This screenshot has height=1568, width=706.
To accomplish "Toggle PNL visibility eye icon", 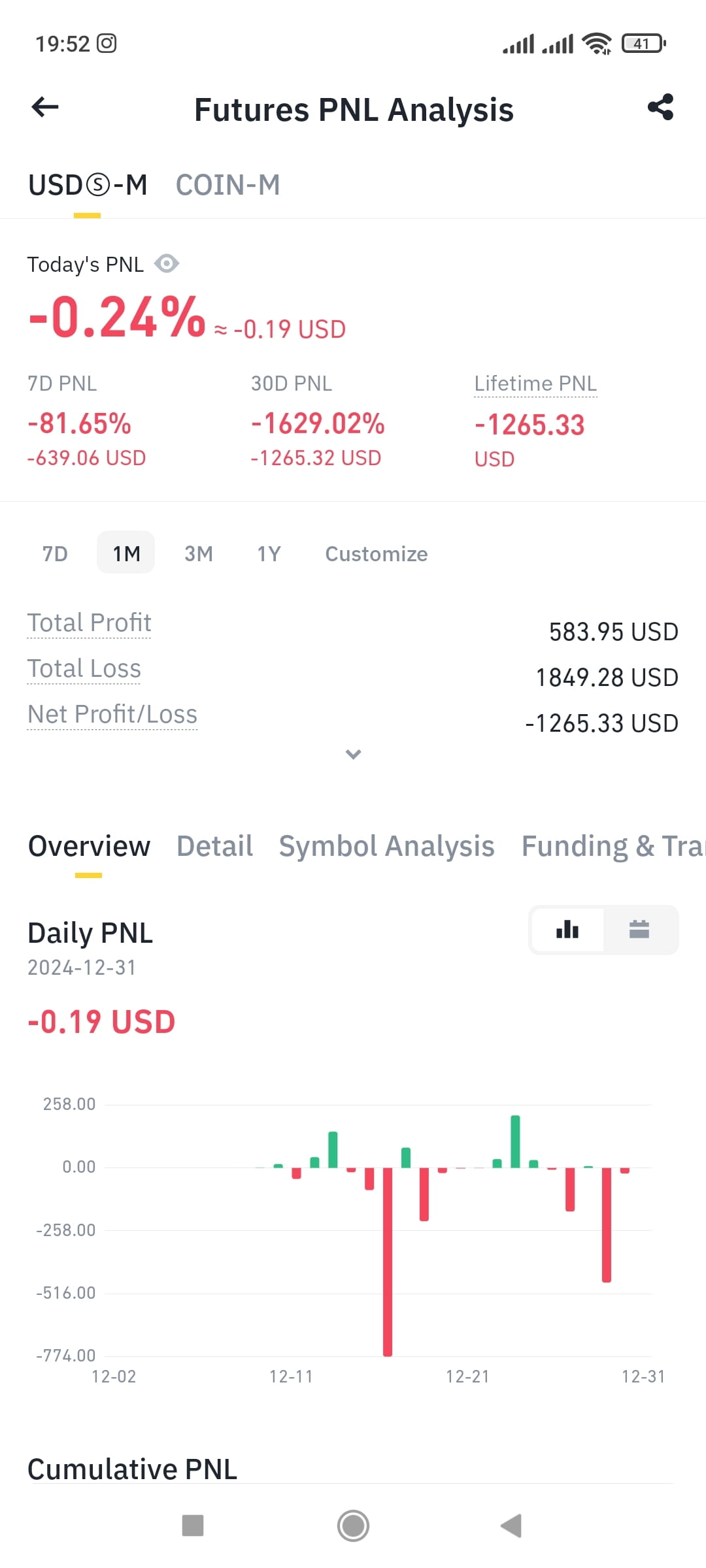I will pyautogui.click(x=167, y=264).
